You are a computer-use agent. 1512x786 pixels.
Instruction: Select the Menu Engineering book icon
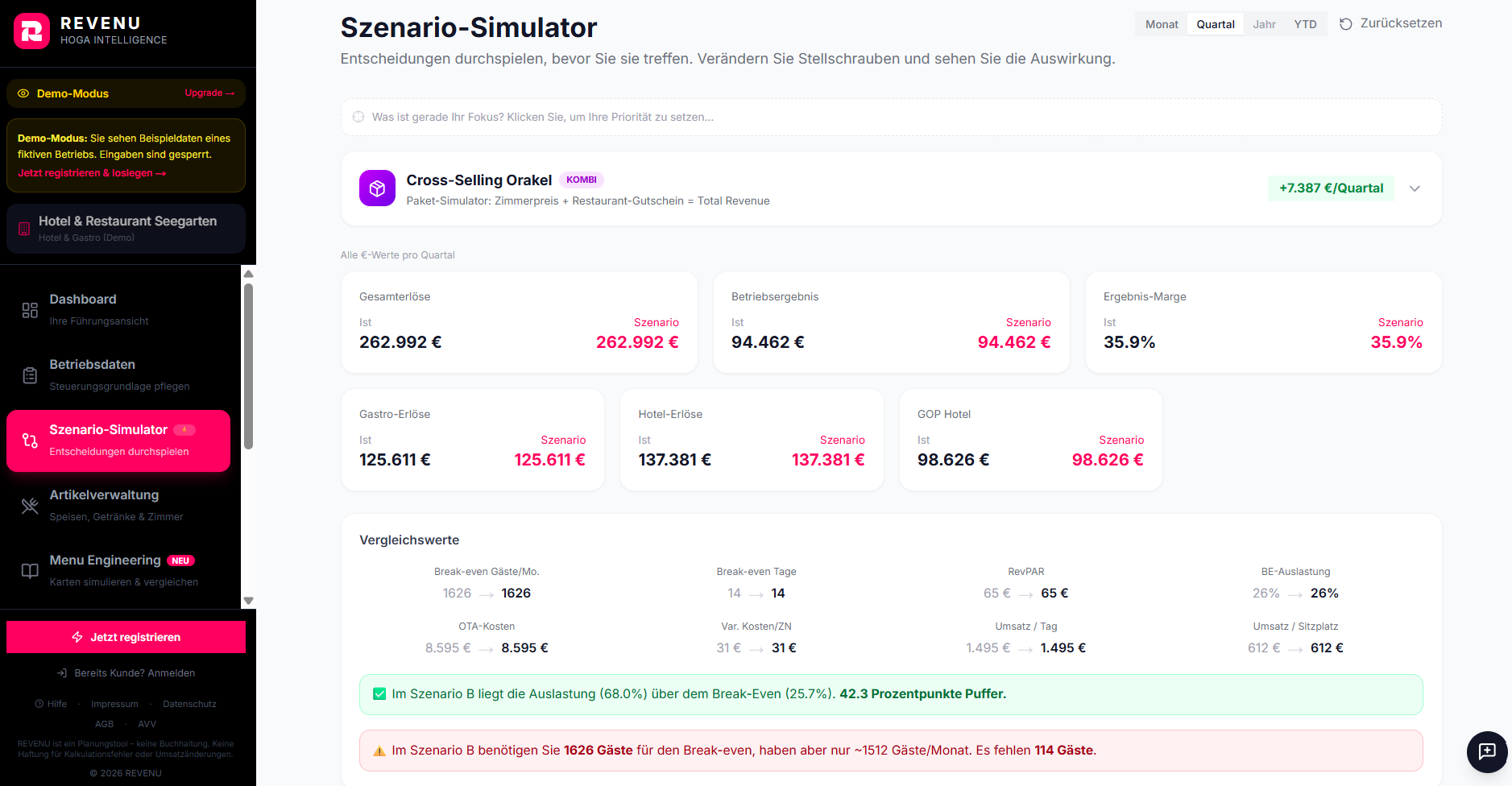coord(29,570)
